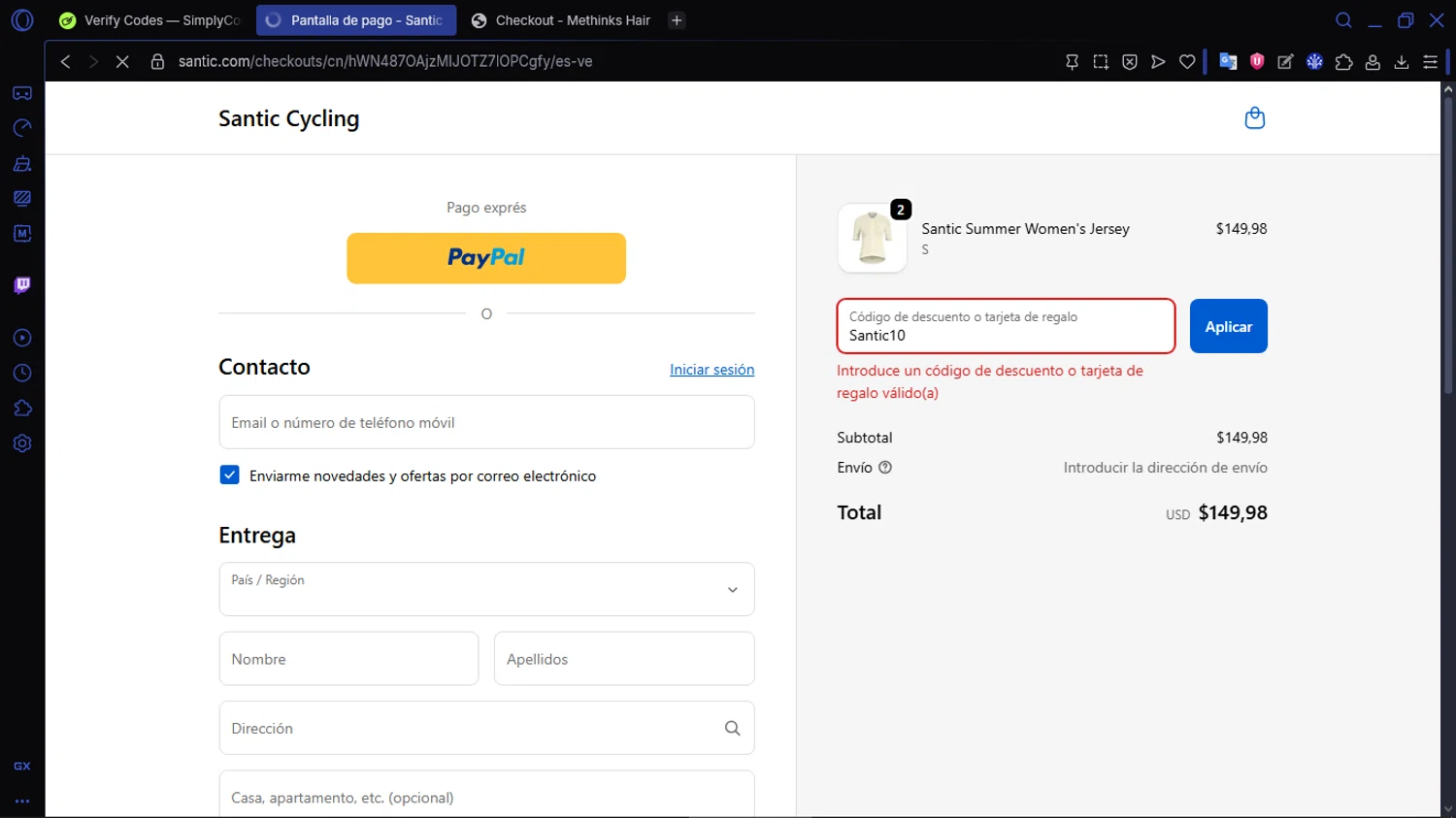Open the shopping bag cart icon

[1255, 118]
